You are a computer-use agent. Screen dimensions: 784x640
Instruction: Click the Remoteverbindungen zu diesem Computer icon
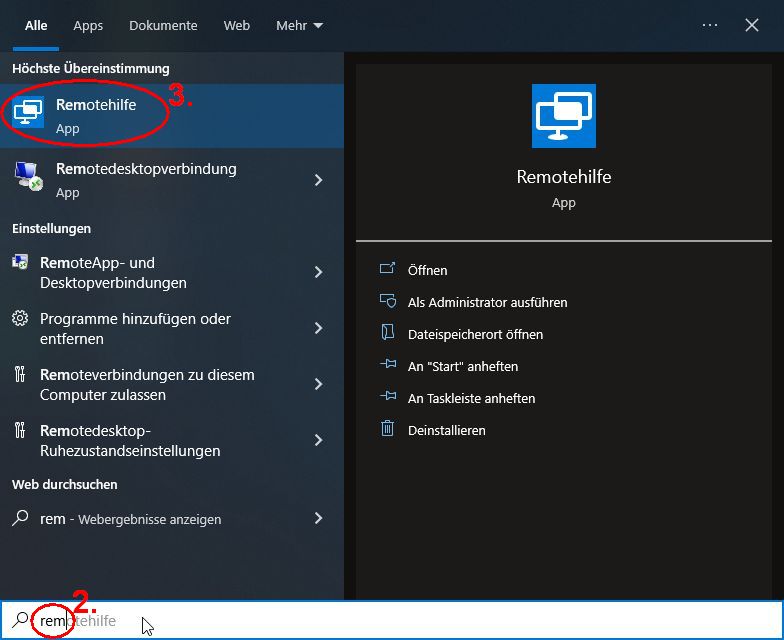pos(20,374)
